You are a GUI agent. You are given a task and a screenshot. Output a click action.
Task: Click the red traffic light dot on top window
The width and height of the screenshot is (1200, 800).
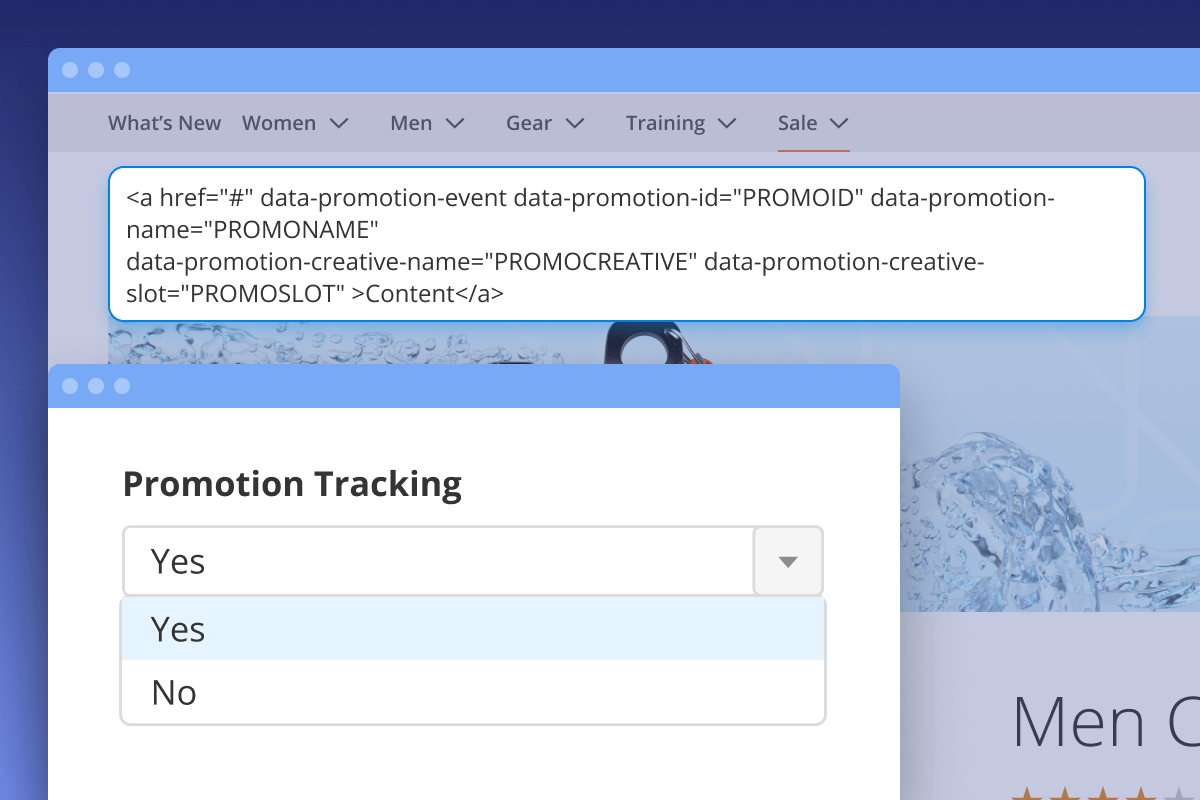(70, 70)
